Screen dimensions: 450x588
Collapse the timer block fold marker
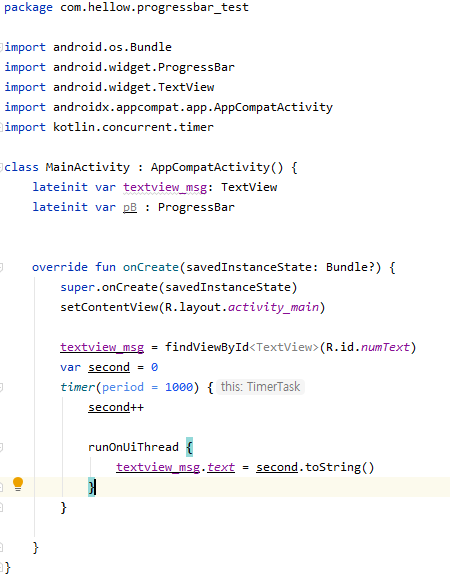click(x=1, y=387)
